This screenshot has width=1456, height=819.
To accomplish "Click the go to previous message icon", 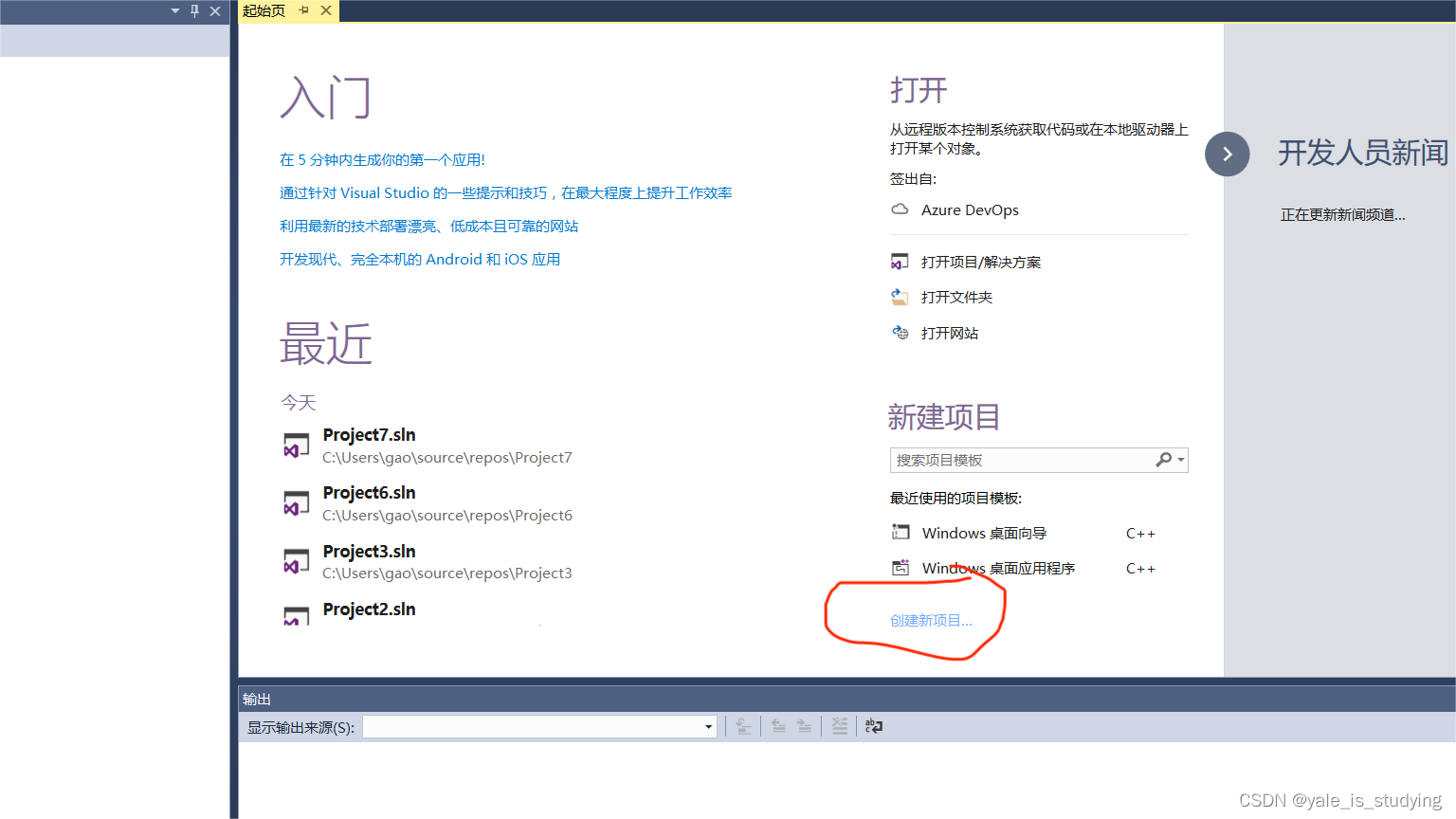I will coord(778,726).
